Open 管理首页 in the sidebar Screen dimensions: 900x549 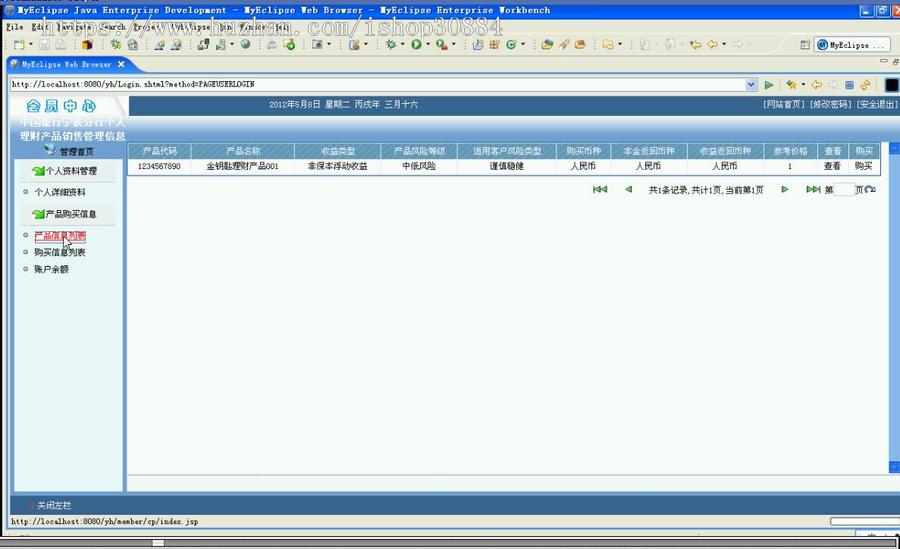[x=76, y=152]
